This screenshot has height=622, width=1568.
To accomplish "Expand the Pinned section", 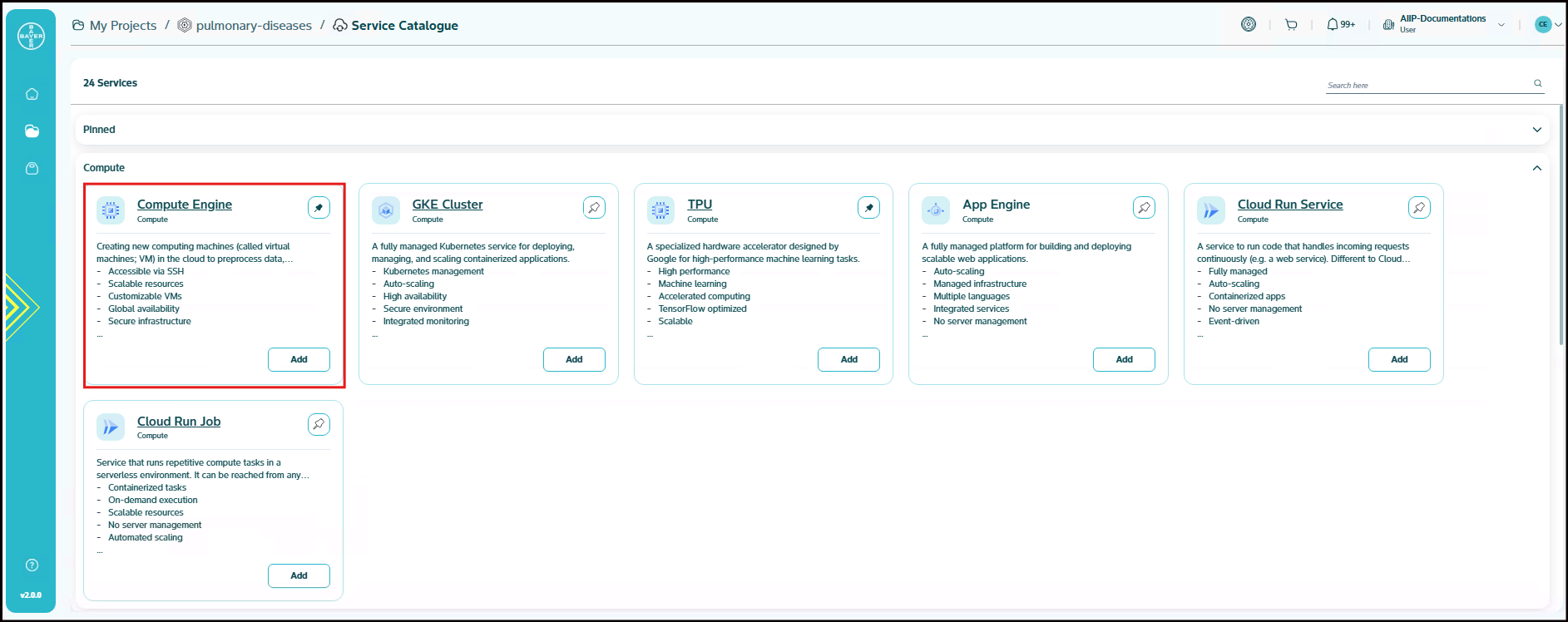I will point(1536,130).
